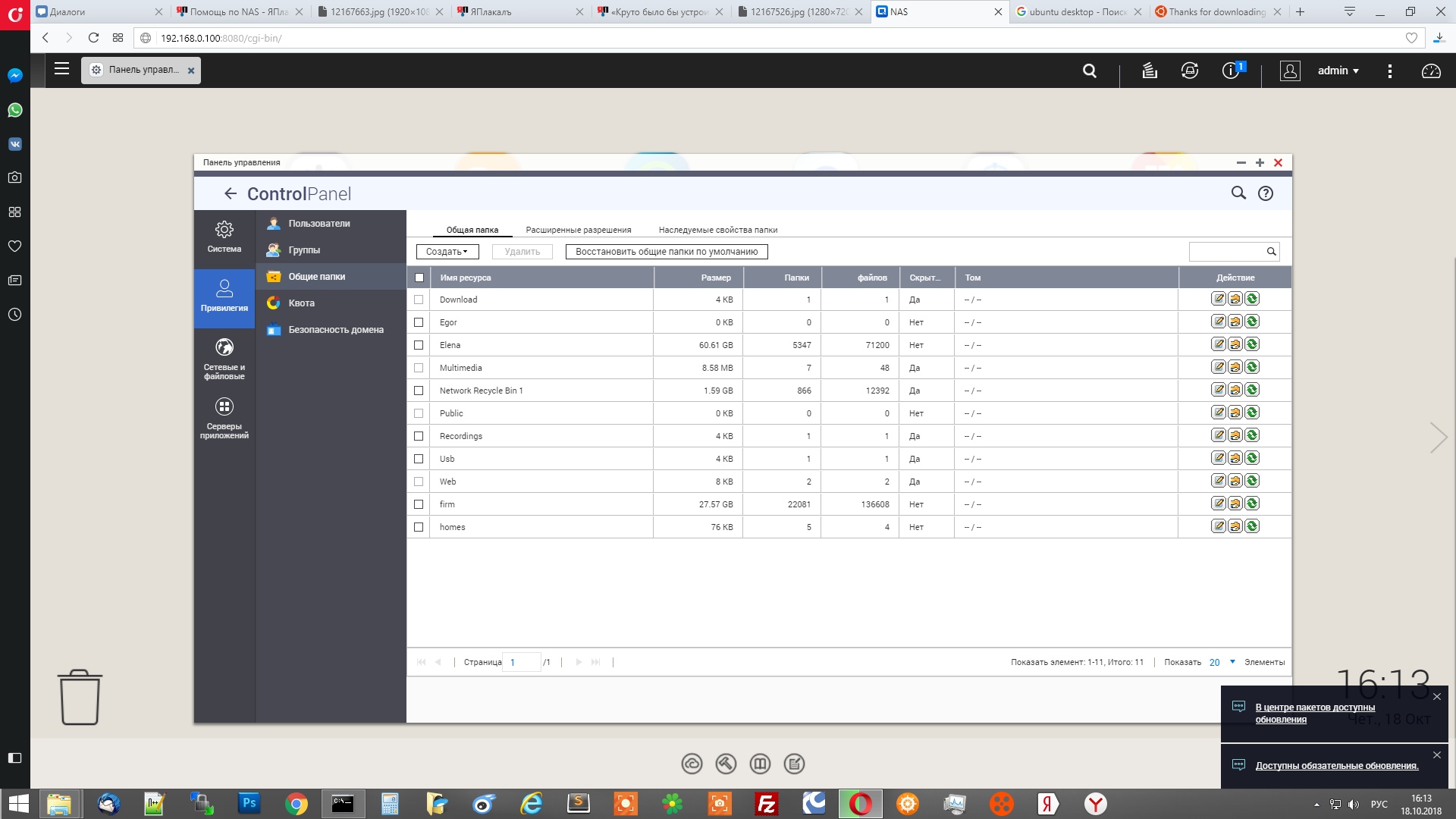Click the refresh icon in the firm row
The height and width of the screenshot is (819, 1456).
point(1252,504)
